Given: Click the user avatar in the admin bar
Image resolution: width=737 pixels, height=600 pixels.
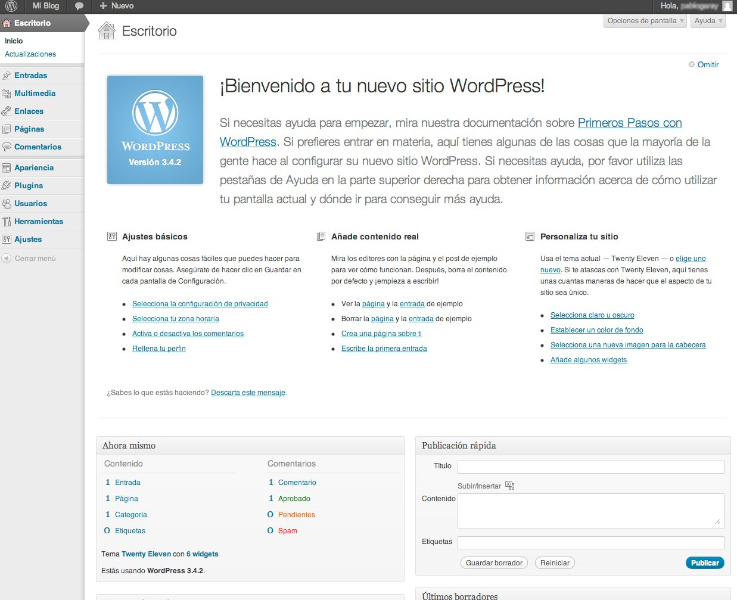Looking at the screenshot, I should point(727,6).
